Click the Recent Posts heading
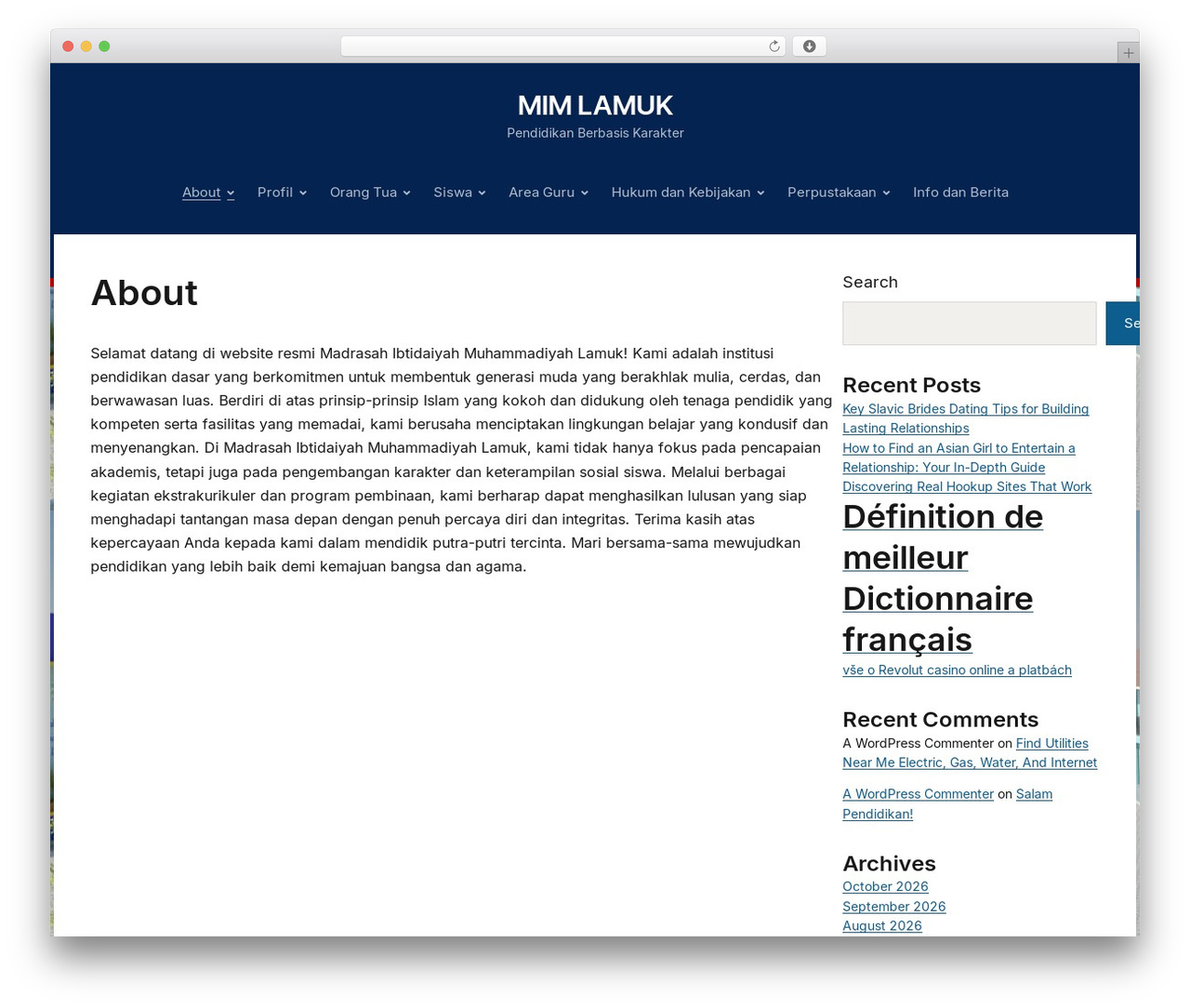1190x1008 pixels. tap(911, 385)
